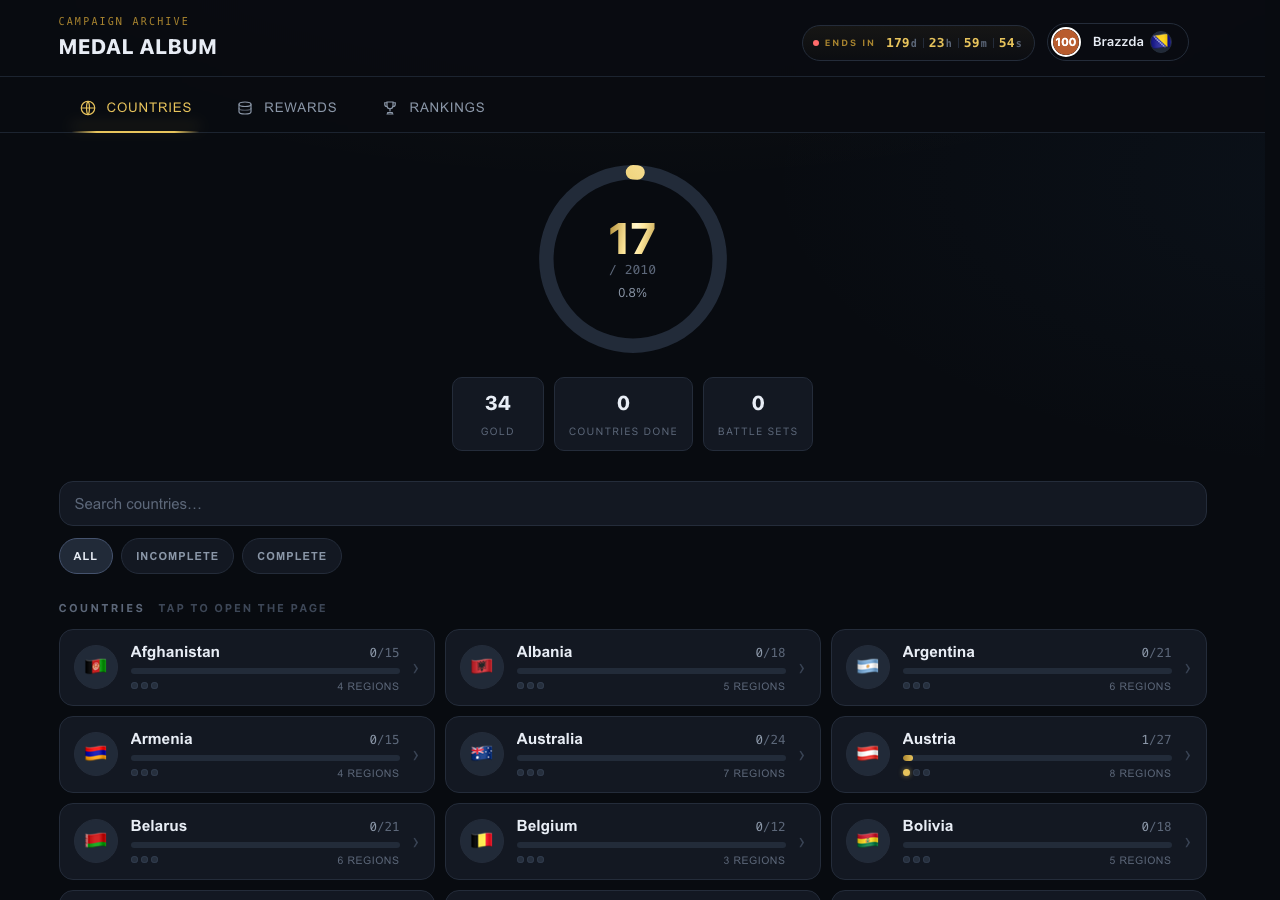Click Australia's 7 REGIONS label
The width and height of the screenshot is (1280, 900).
tap(754, 774)
